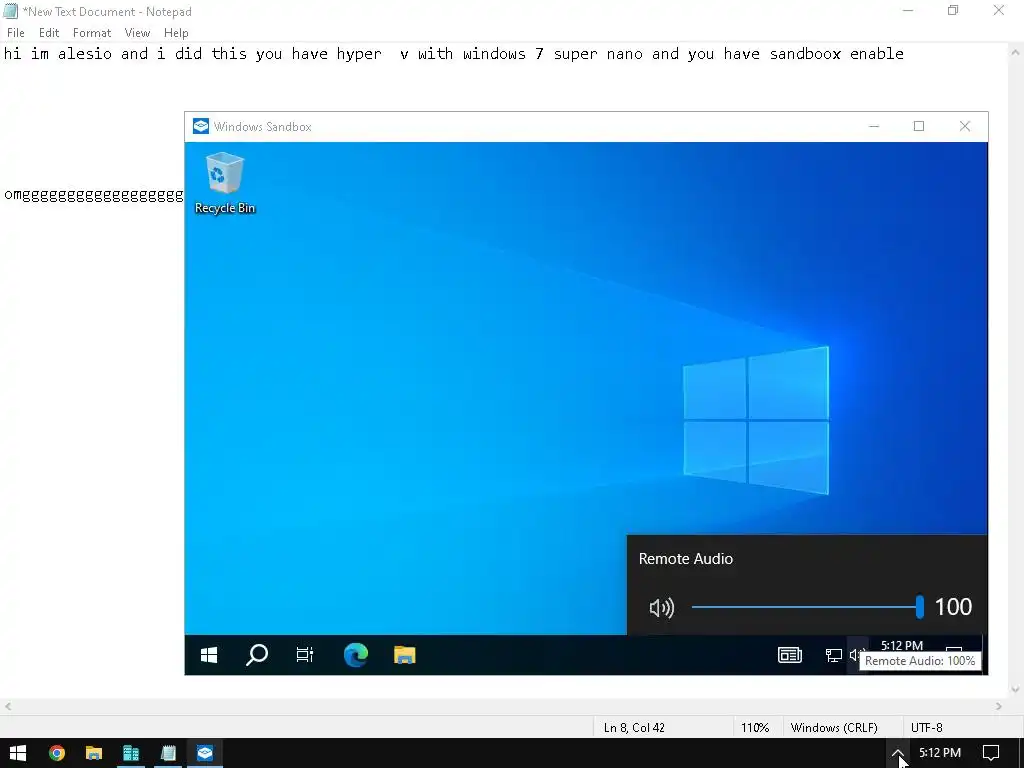Click the 100 volume value in flyout
Screen dimensions: 1024x768
tap(953, 607)
